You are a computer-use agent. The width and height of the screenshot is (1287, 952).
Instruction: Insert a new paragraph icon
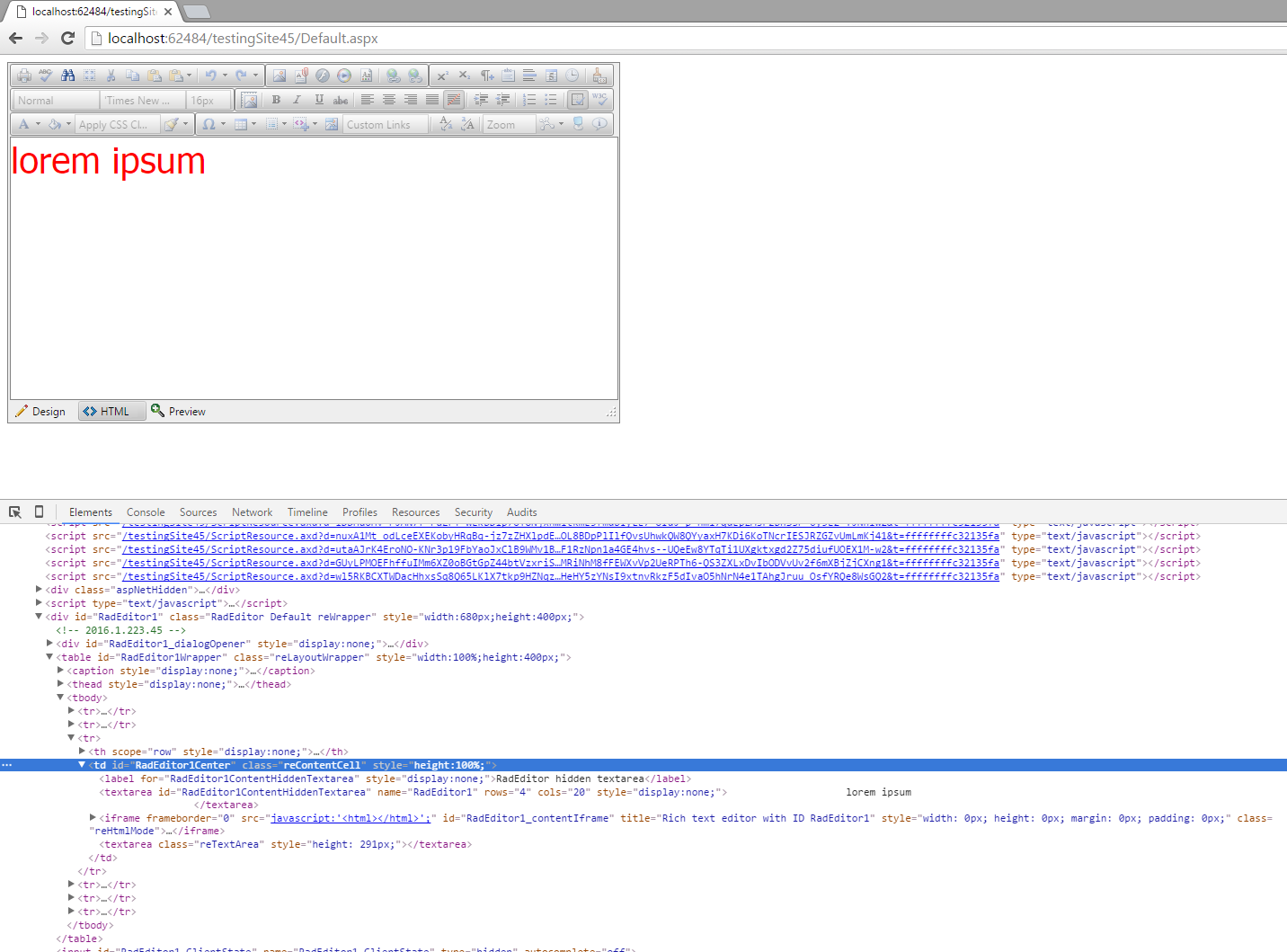pyautogui.click(x=487, y=76)
